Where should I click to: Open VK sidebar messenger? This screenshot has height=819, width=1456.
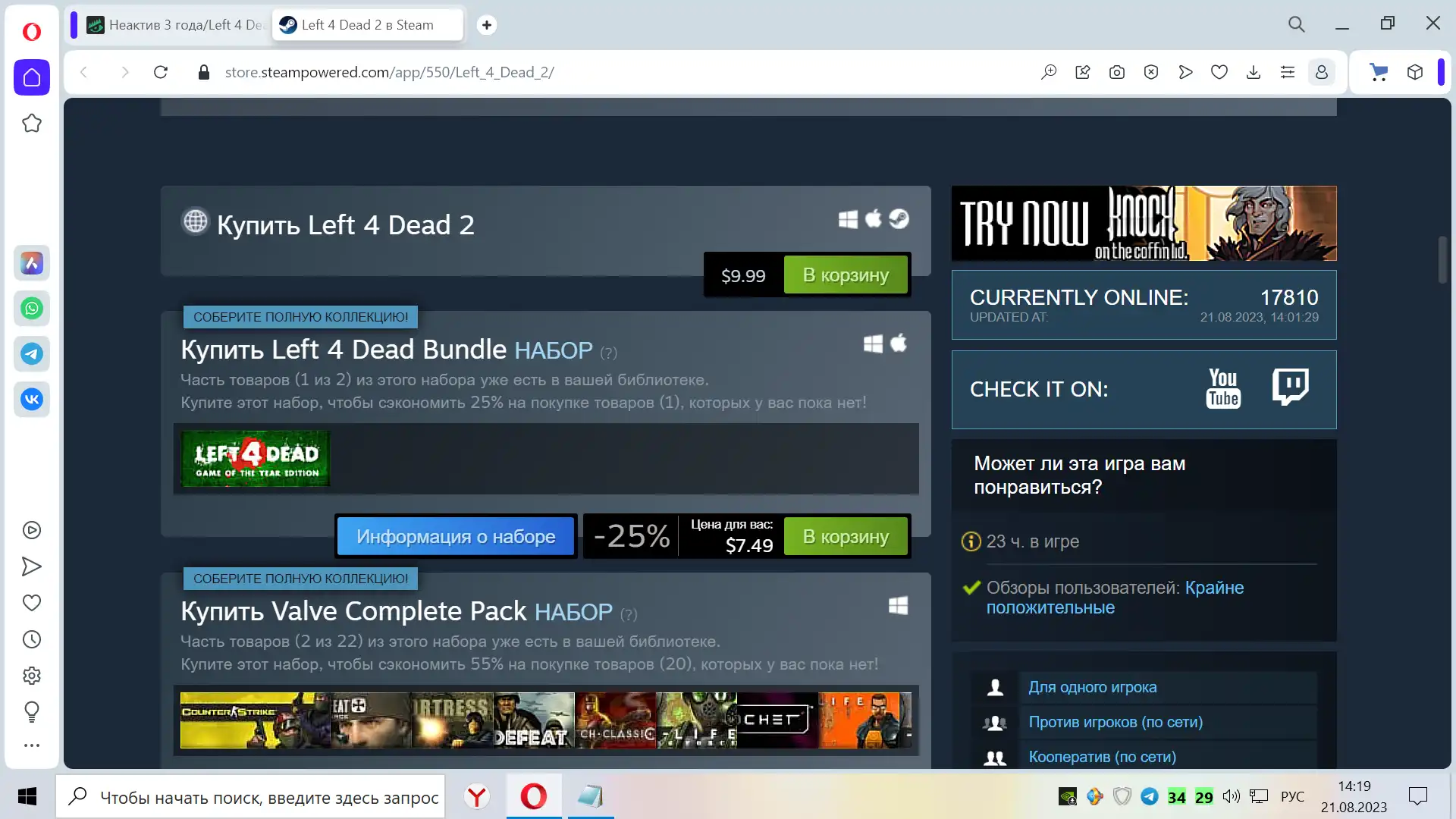click(32, 400)
